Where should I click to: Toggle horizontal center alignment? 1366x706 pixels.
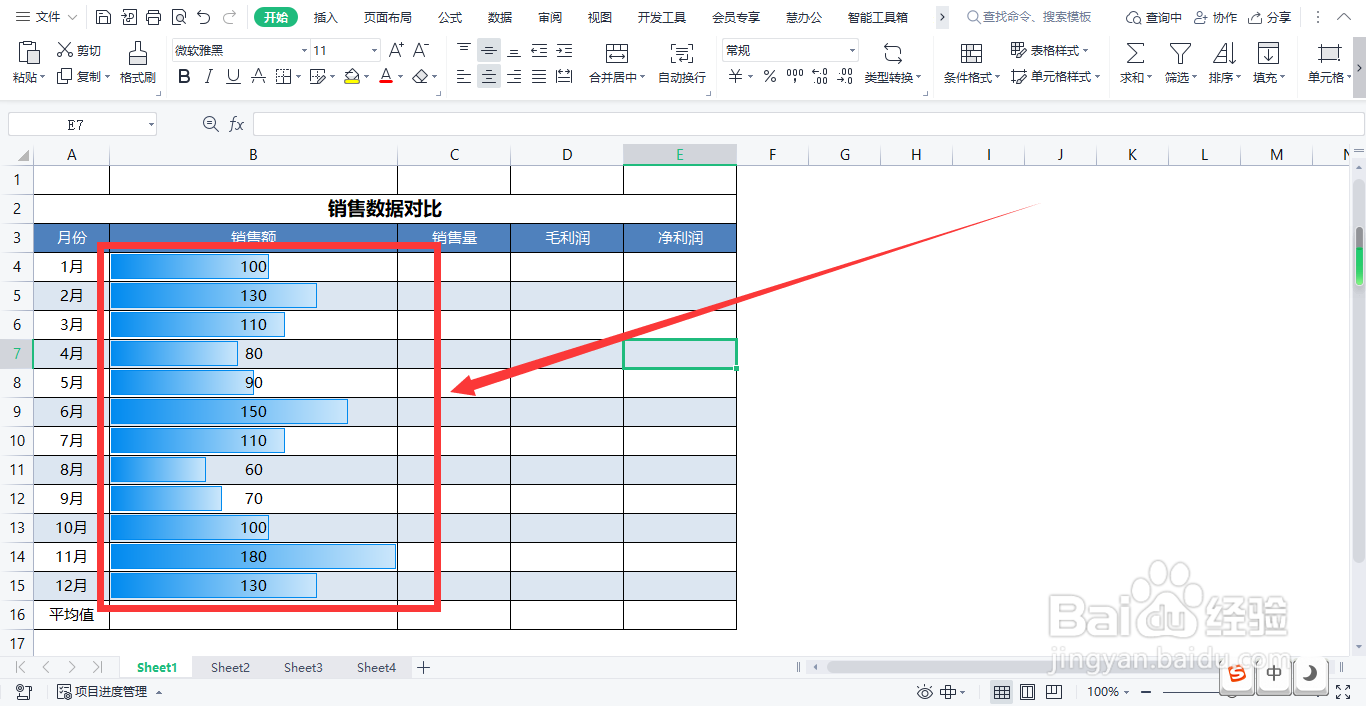[x=489, y=76]
